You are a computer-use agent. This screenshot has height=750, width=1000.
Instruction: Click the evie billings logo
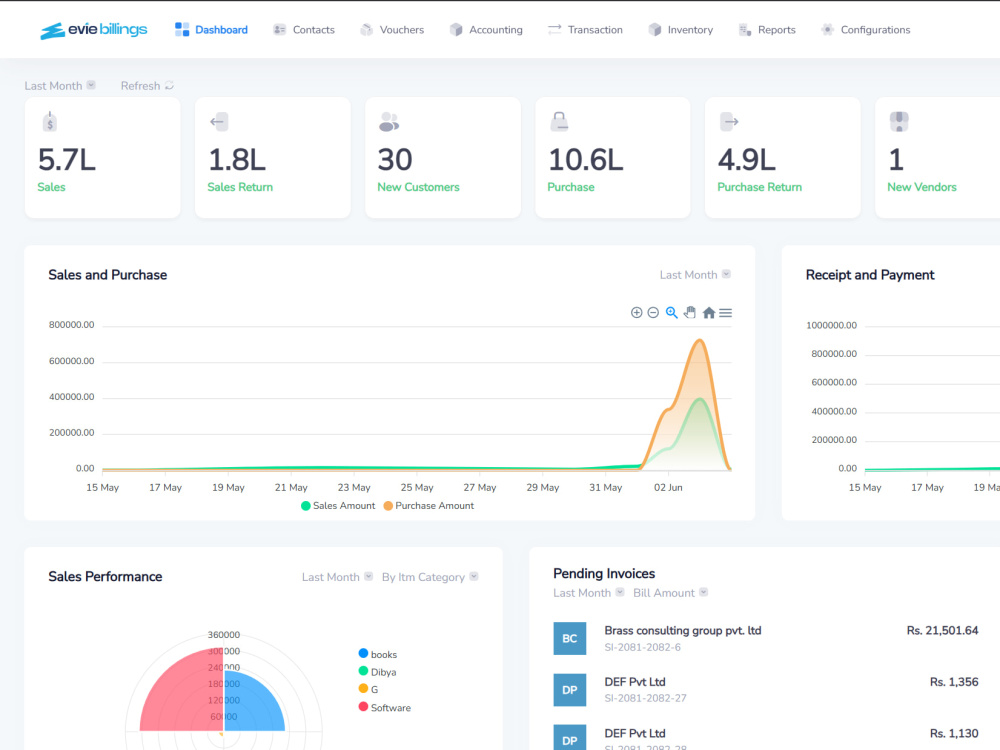(x=94, y=30)
